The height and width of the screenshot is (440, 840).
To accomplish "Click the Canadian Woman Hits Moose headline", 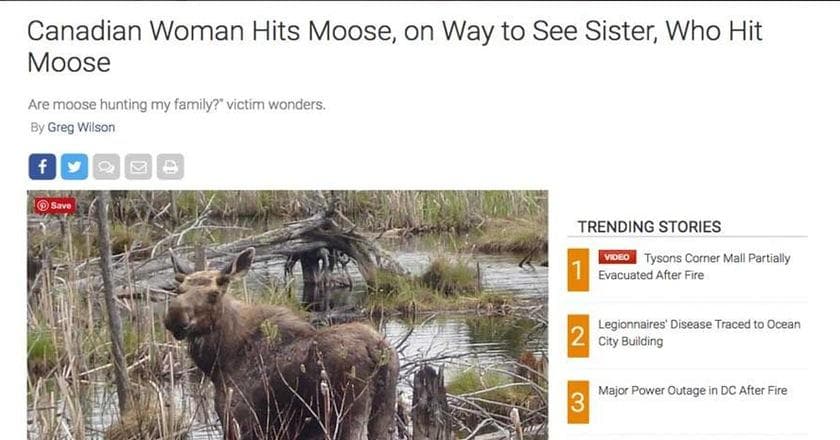I will [395, 46].
